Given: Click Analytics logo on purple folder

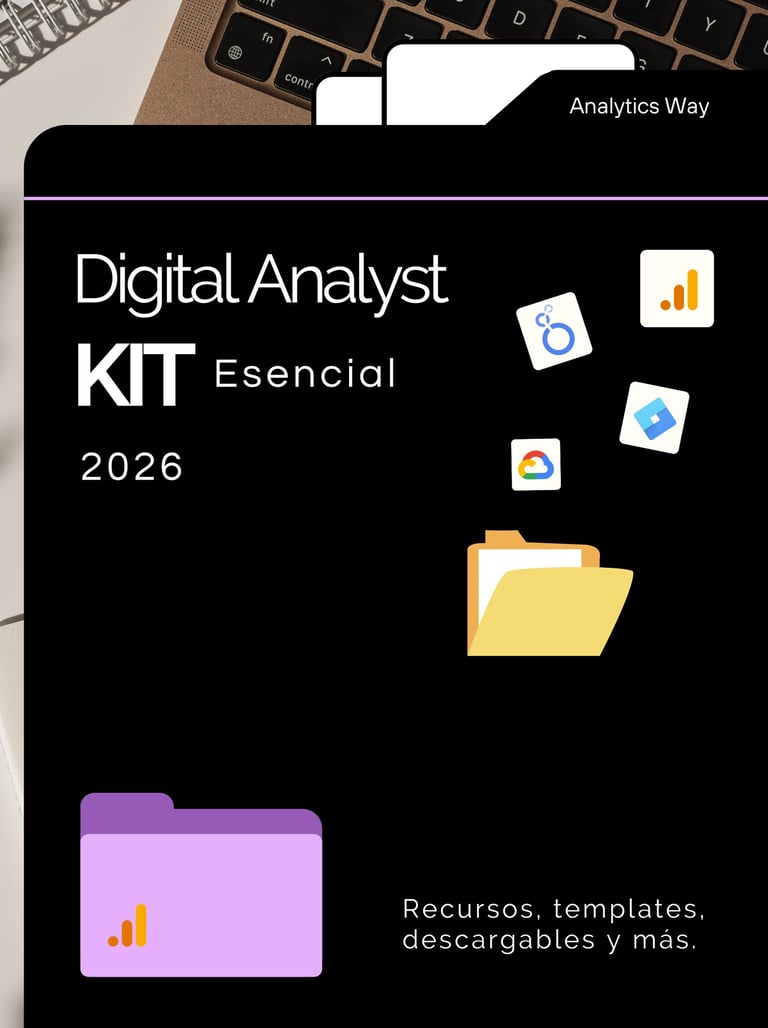Looking at the screenshot, I should click(x=128, y=926).
